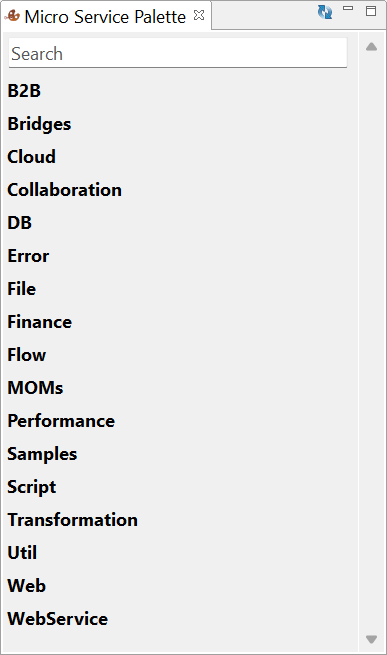Screen dimensions: 387x655
Task: Open the Finance category
Action: (x=40, y=322)
